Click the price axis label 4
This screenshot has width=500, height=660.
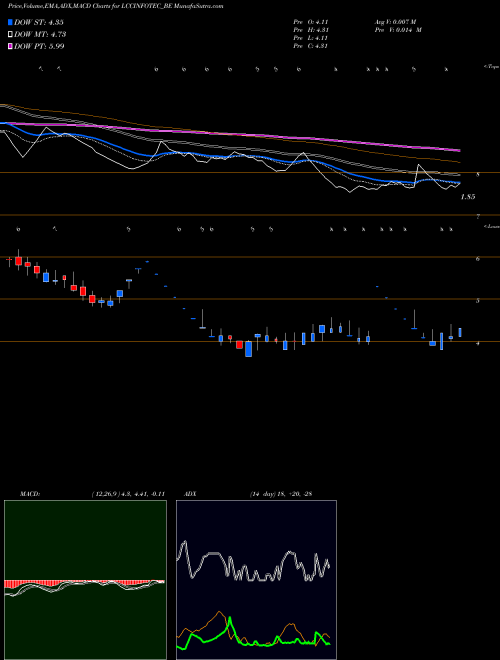478,343
